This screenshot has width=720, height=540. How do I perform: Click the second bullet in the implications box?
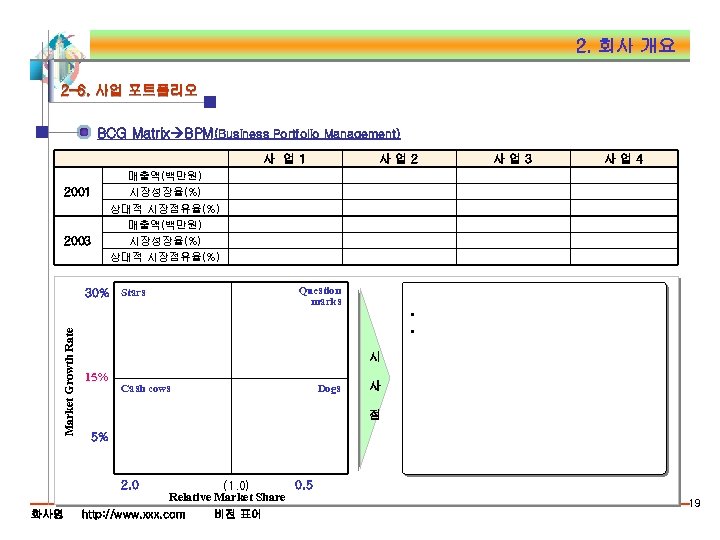pyautogui.click(x=412, y=331)
